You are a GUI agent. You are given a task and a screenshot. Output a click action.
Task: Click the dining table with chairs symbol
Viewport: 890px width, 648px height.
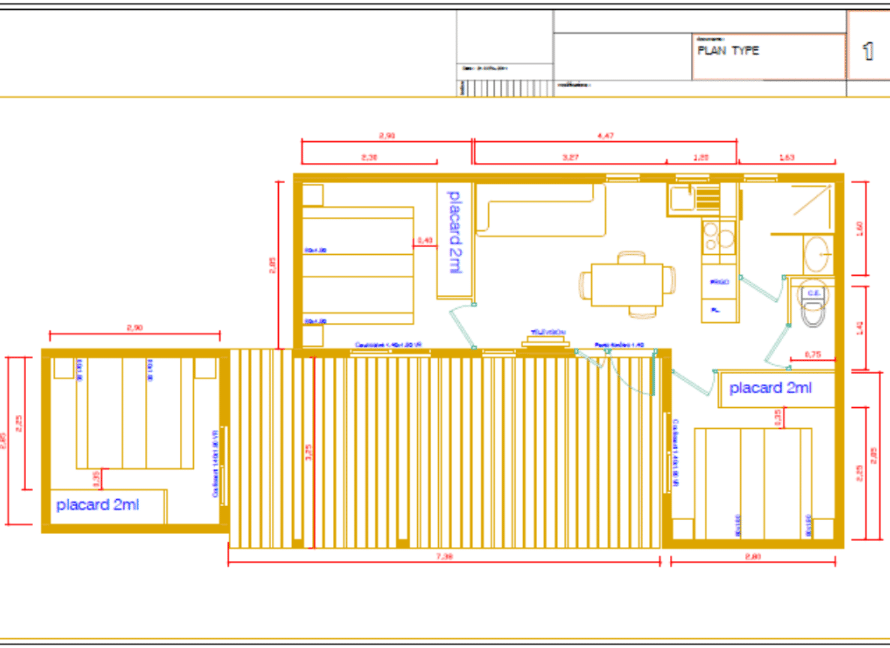point(627,283)
